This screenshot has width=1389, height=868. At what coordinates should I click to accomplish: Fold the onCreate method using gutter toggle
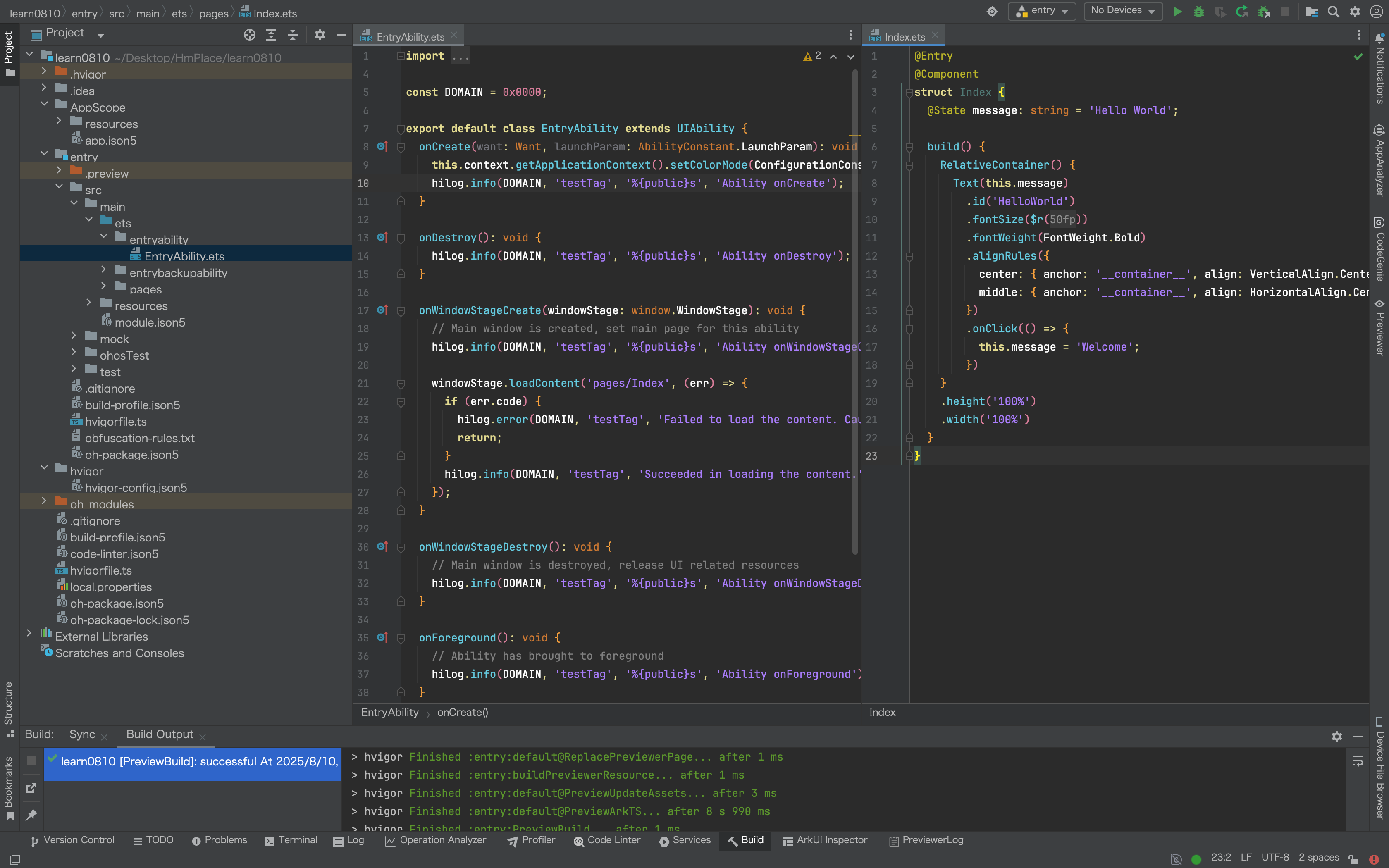[401, 147]
